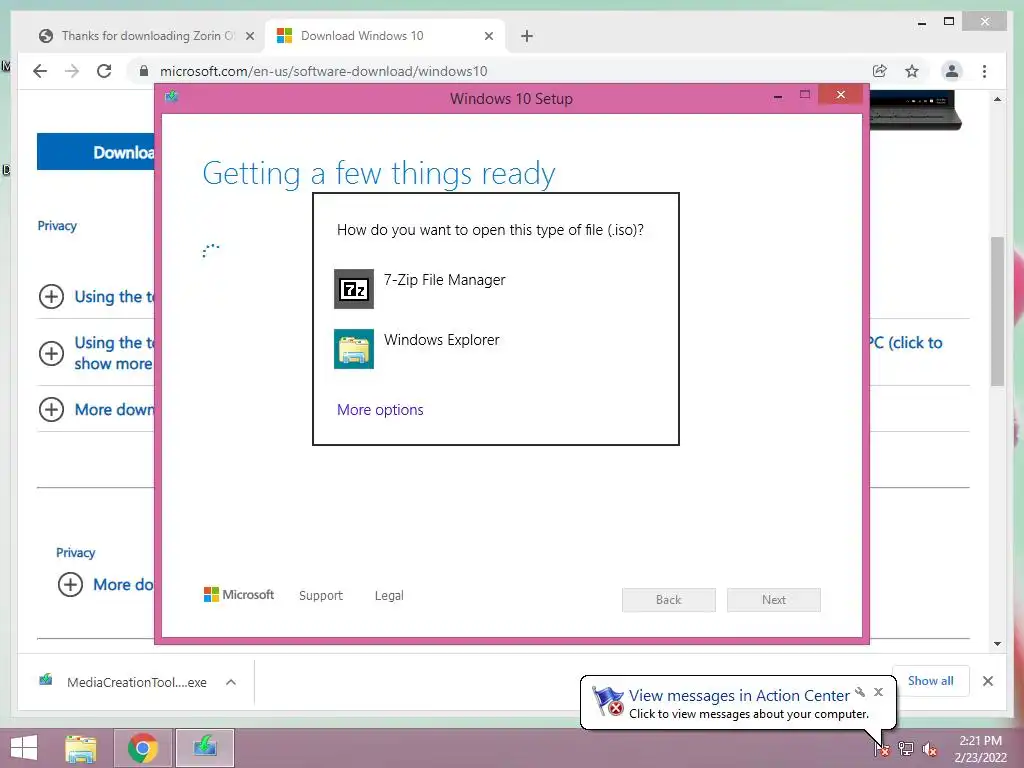The image size is (1024, 768).
Task: Open a new Chrome tab
Action: pos(527,36)
